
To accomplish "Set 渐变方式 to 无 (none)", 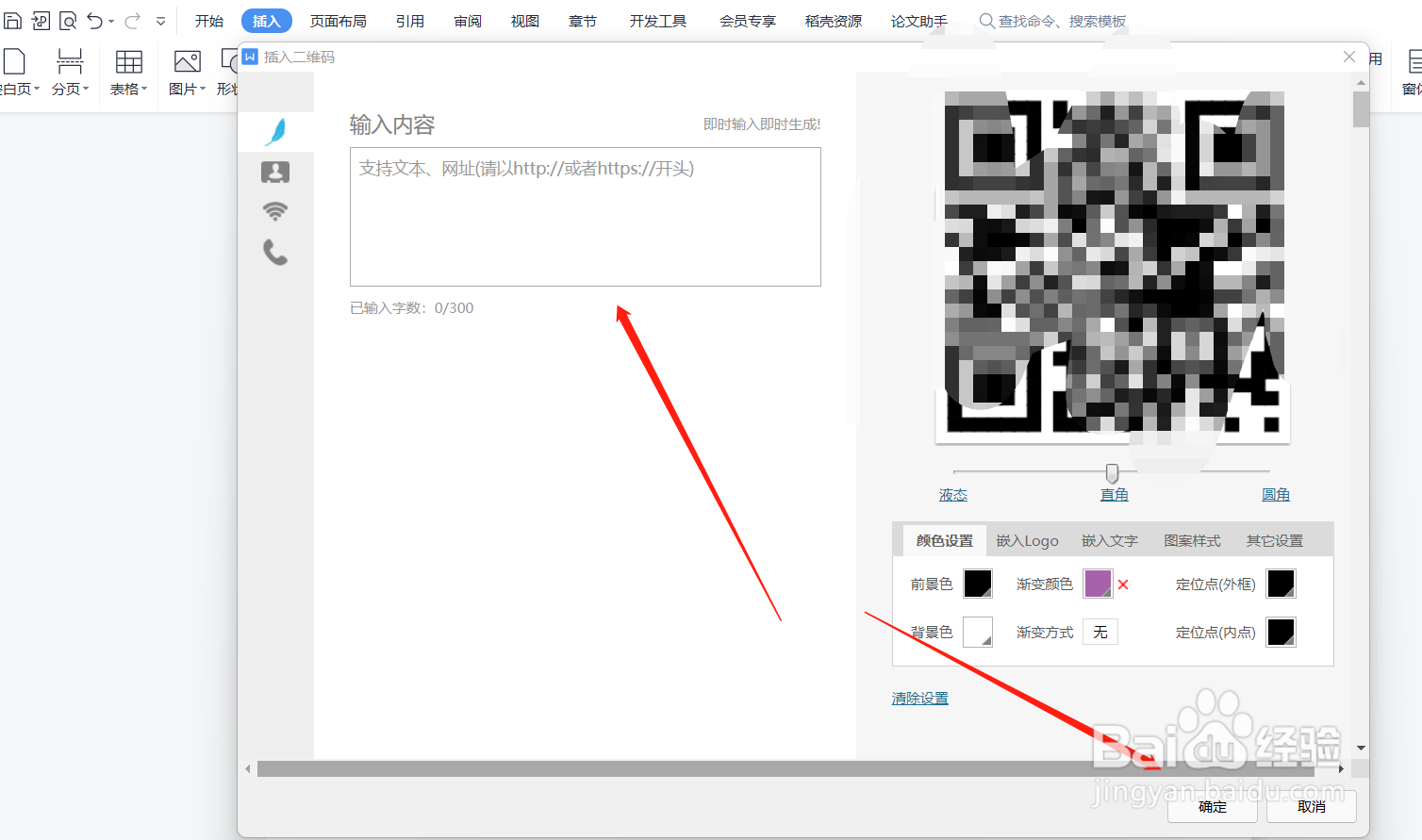I will tap(1100, 632).
